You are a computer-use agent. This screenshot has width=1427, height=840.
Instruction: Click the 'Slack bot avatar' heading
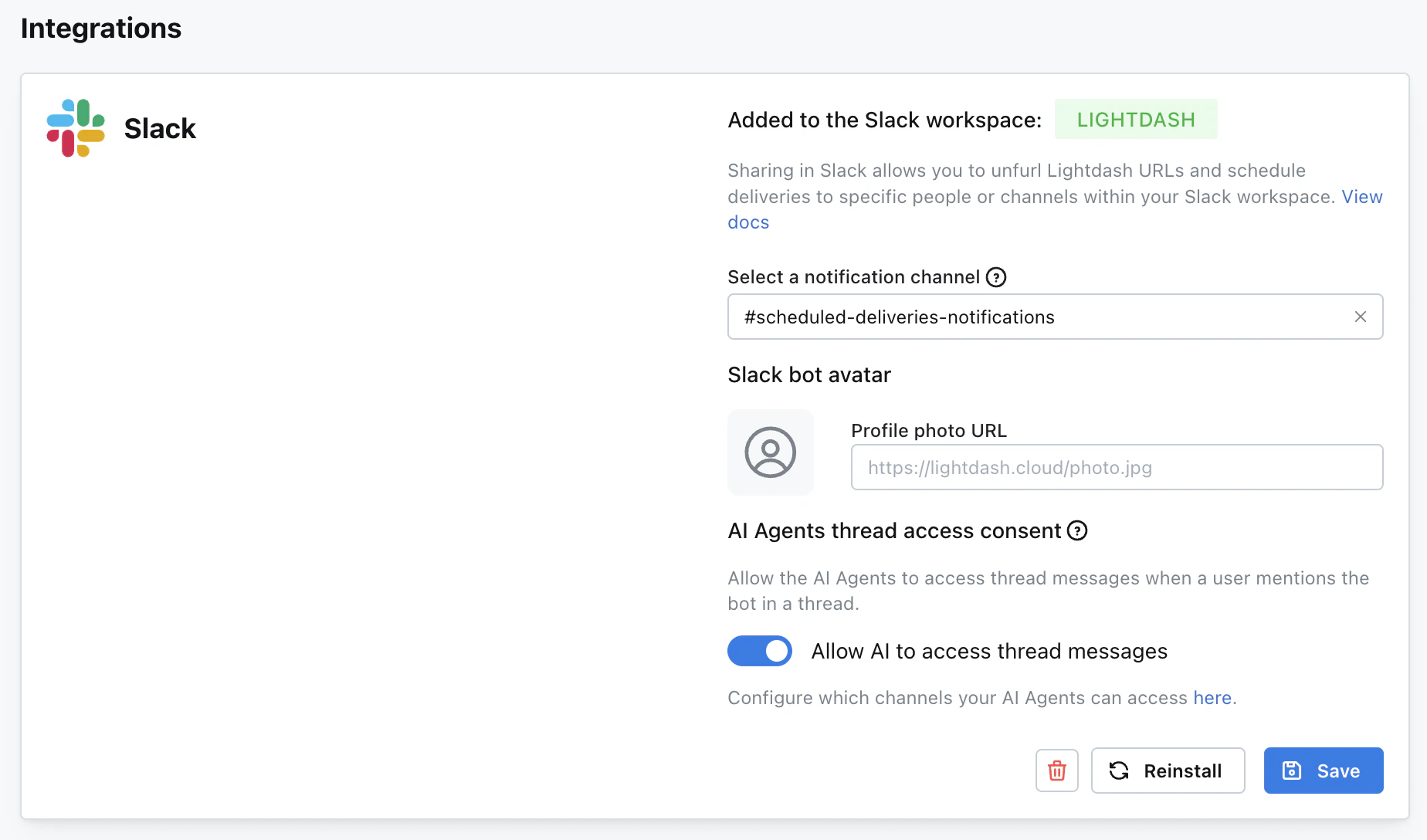(808, 375)
